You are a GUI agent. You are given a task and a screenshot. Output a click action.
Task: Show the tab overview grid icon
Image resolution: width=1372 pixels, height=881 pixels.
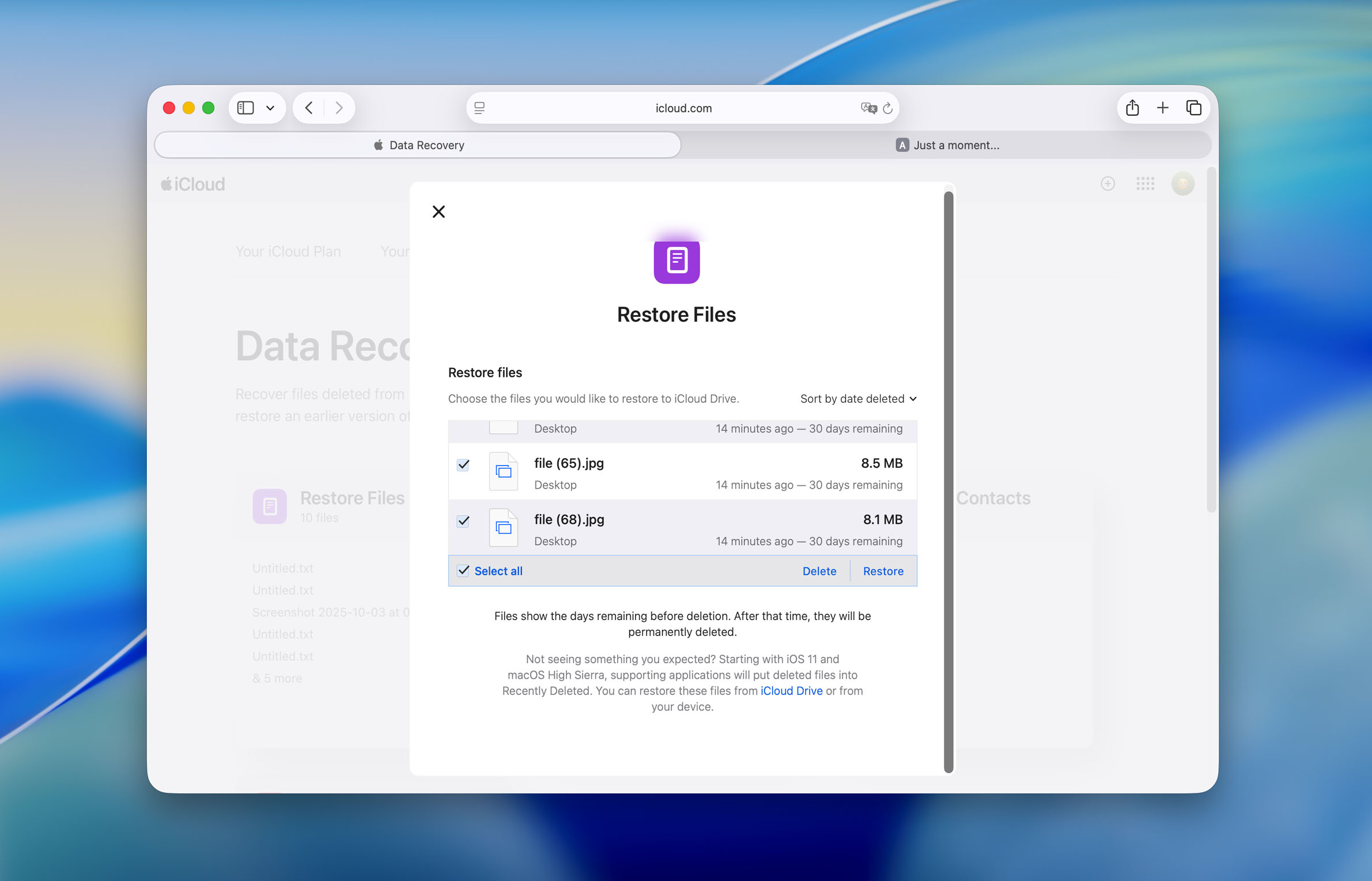1193,108
